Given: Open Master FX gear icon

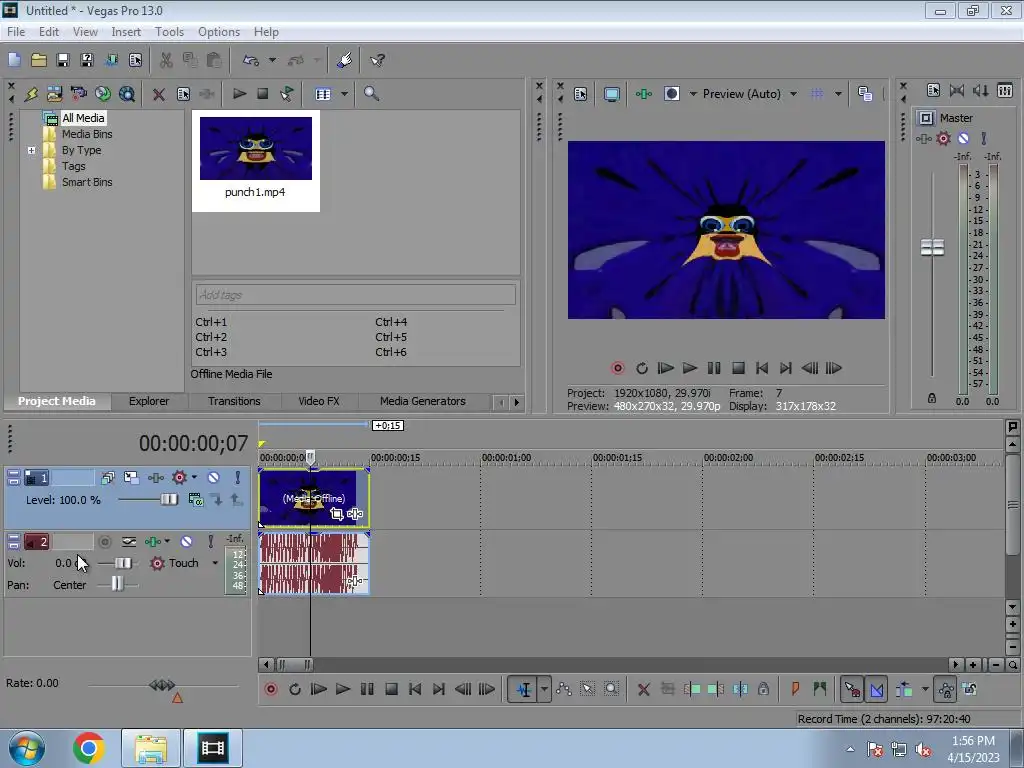Looking at the screenshot, I should (943, 138).
